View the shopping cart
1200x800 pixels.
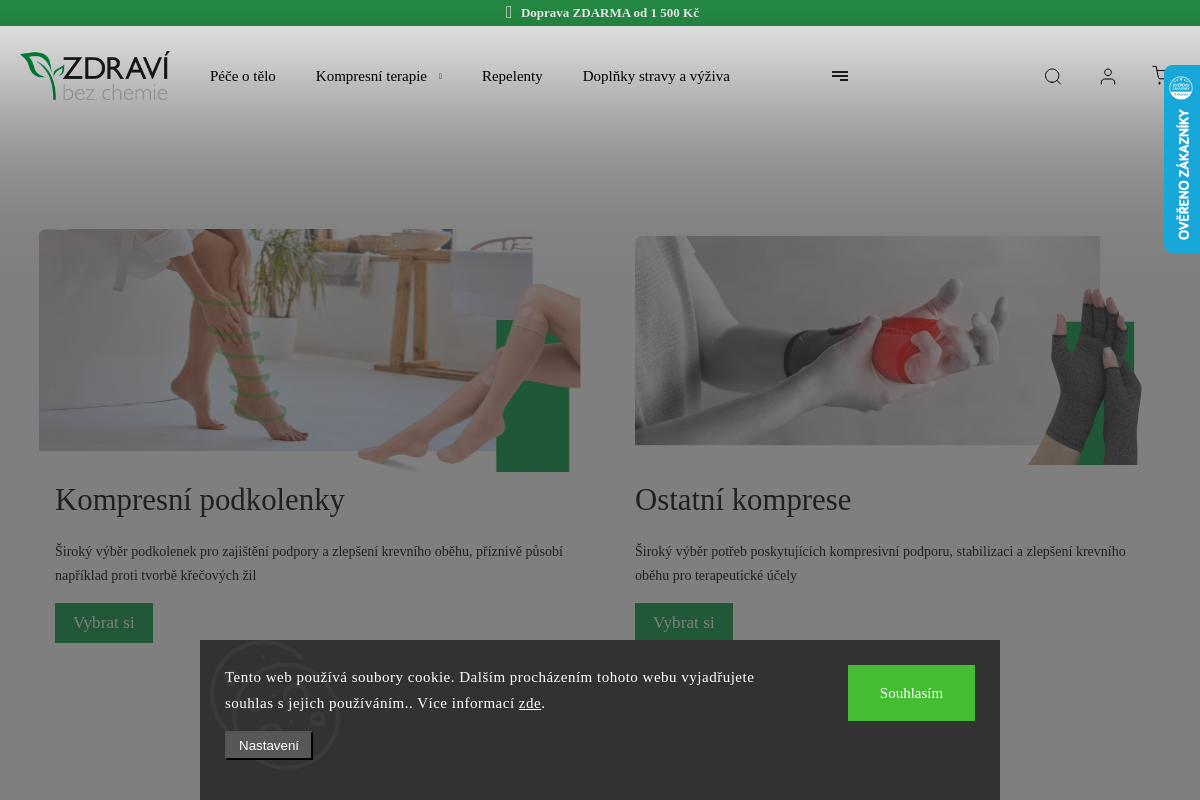[x=1160, y=76]
